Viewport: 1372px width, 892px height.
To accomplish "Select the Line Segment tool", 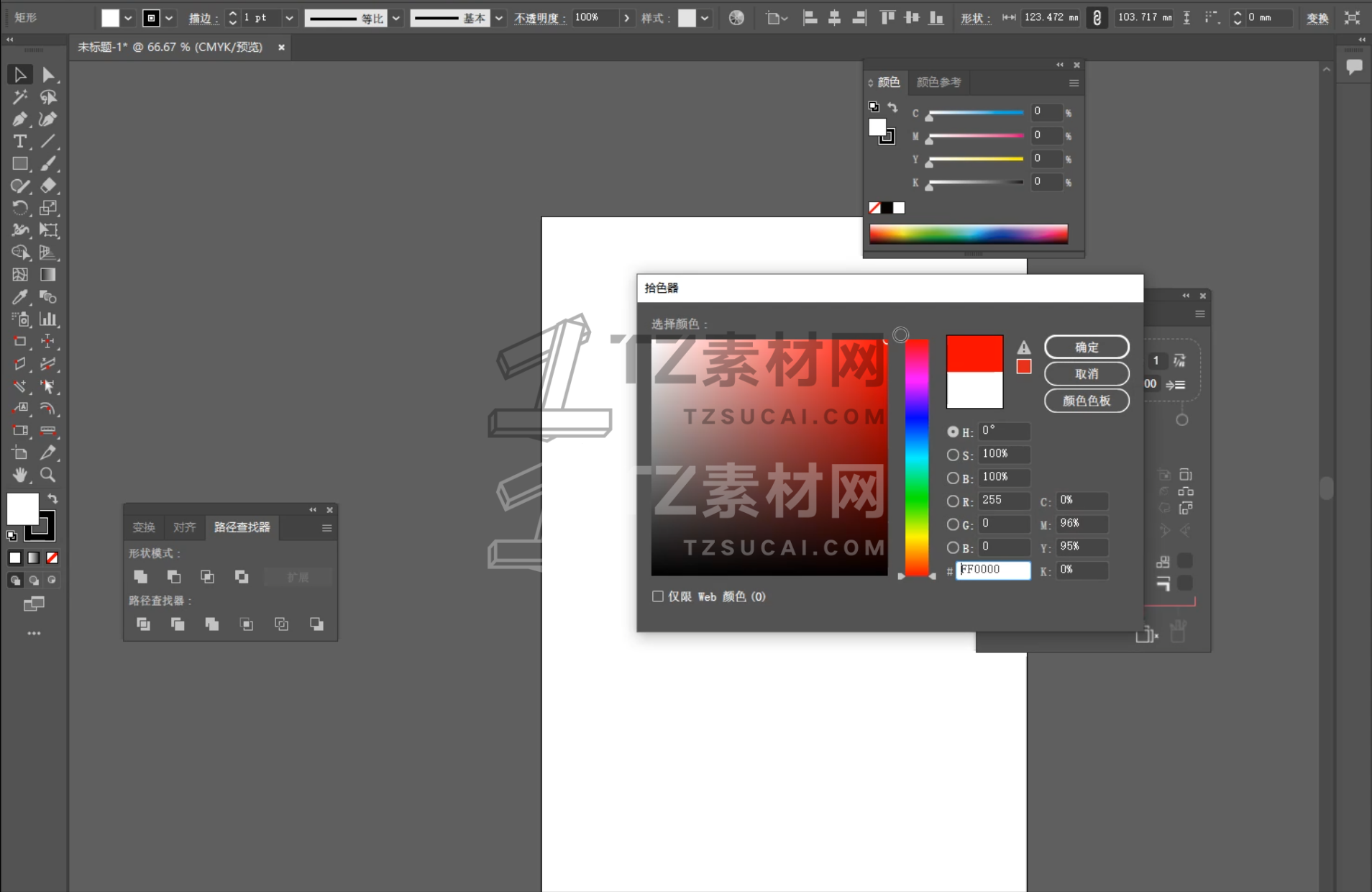I will 48,141.
